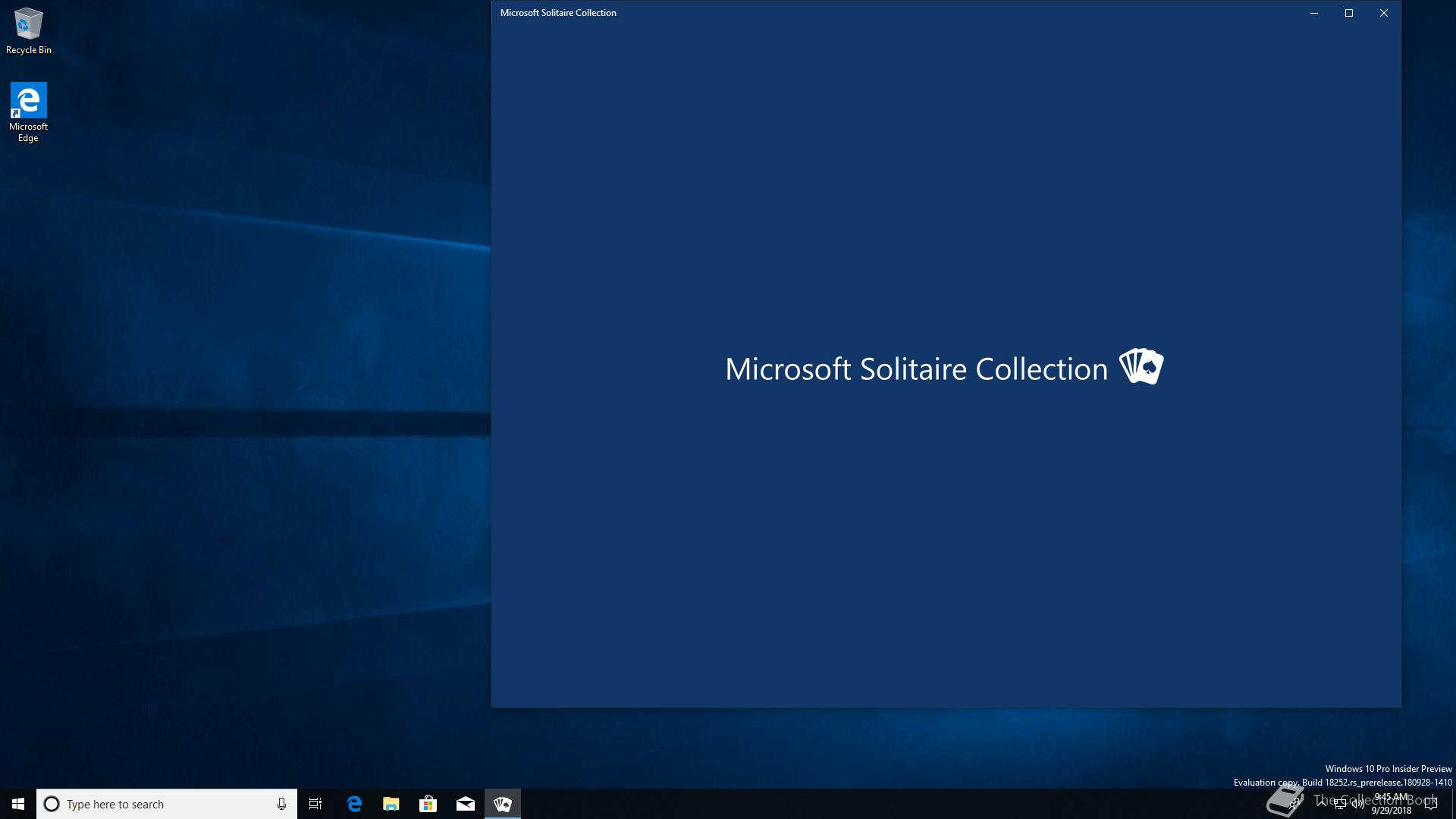Select the Microsoft Edge desktop shortcut
Viewport: 1456px width, 819px height.
[29, 112]
